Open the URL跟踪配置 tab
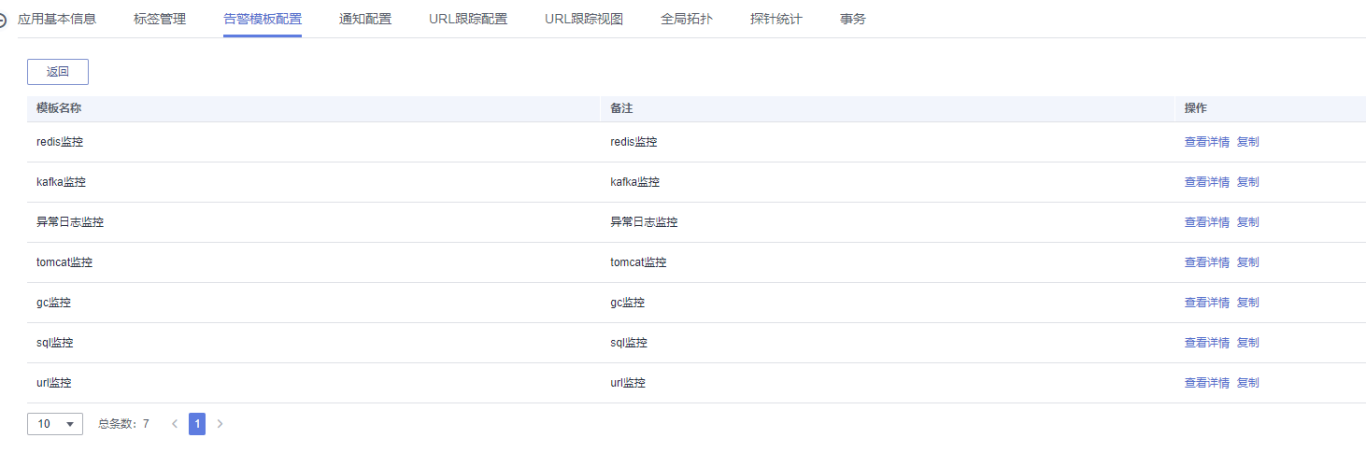Image resolution: width=1366 pixels, height=452 pixels. pos(468,19)
